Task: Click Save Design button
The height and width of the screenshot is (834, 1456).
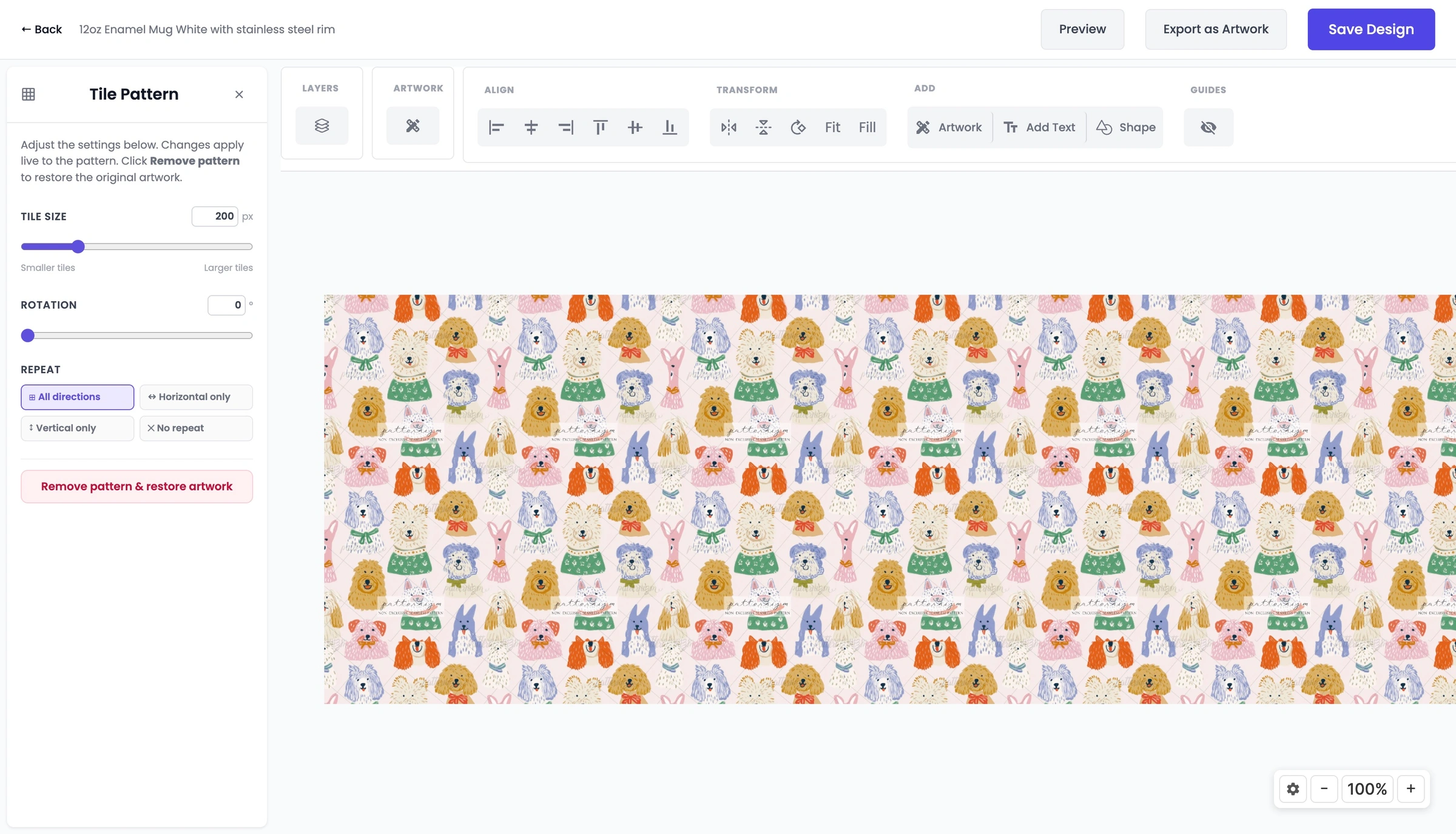Action: [x=1371, y=29]
